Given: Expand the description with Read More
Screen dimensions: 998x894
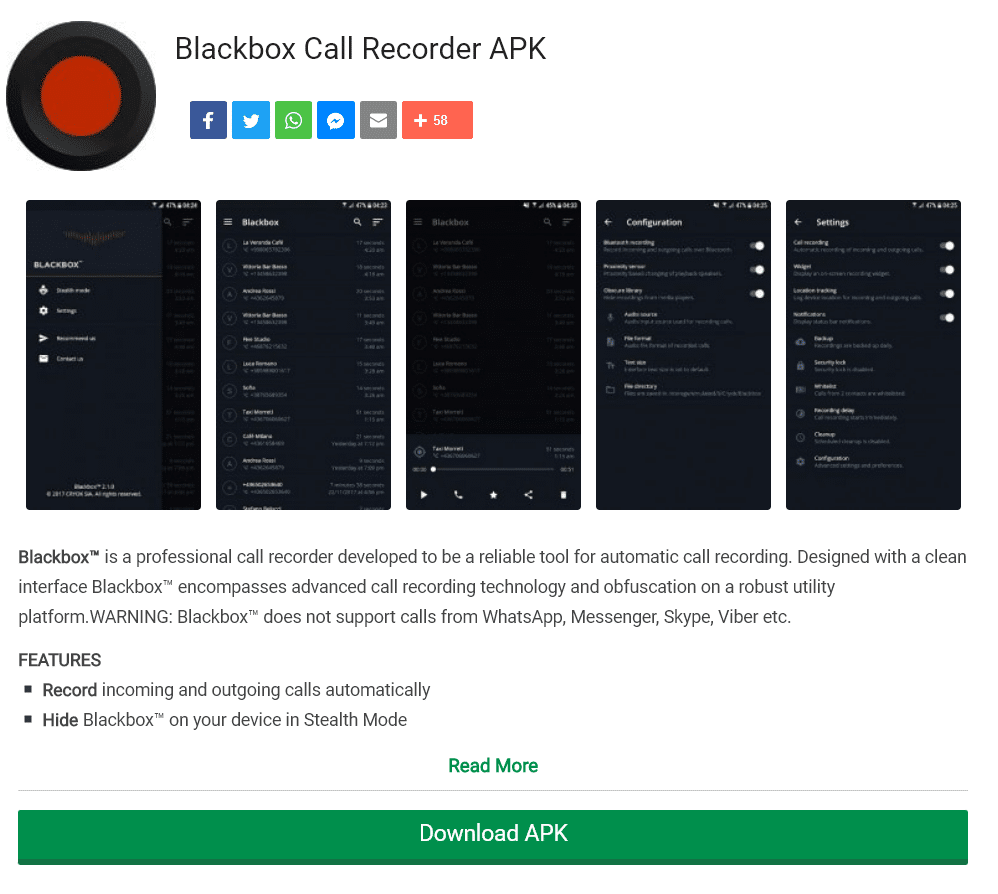Looking at the screenshot, I should pyautogui.click(x=493, y=765).
